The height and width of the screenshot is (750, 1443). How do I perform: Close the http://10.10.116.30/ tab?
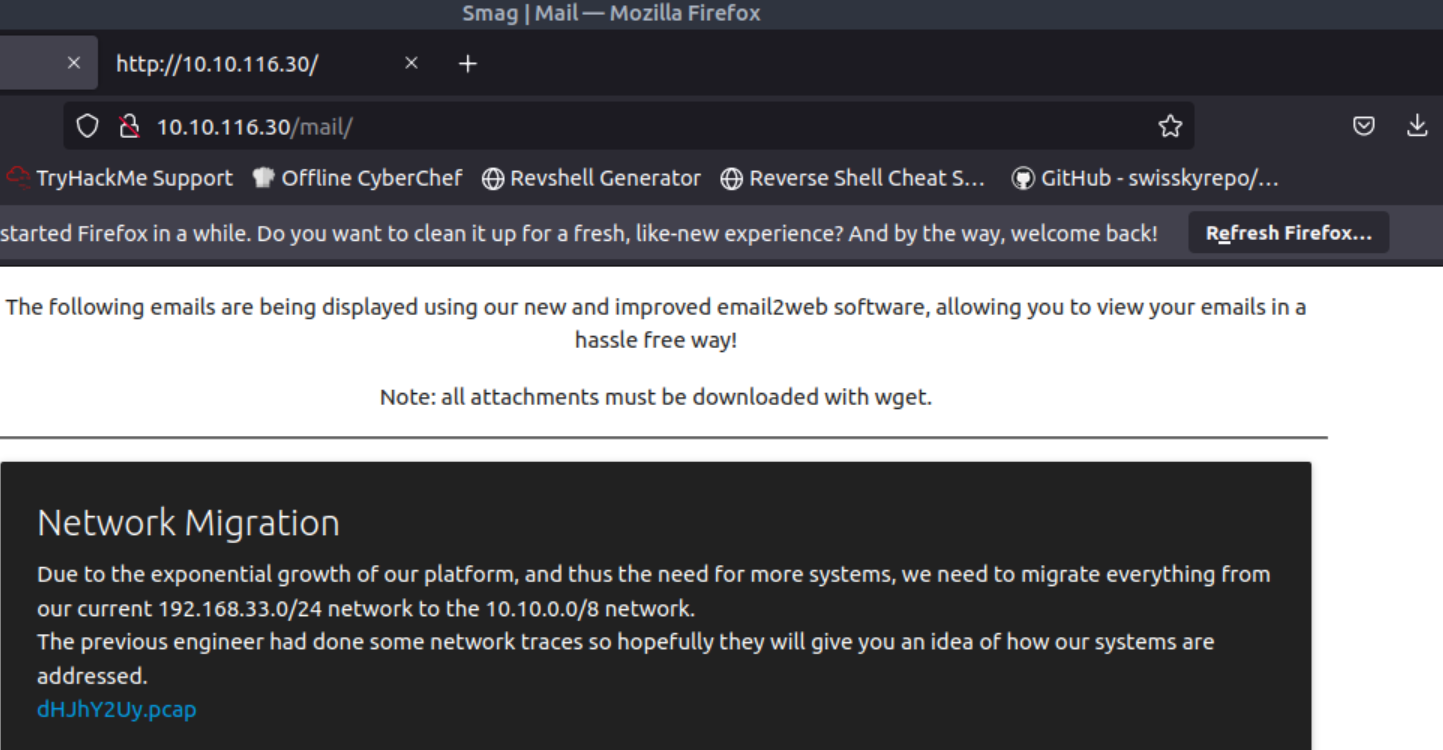pos(411,64)
